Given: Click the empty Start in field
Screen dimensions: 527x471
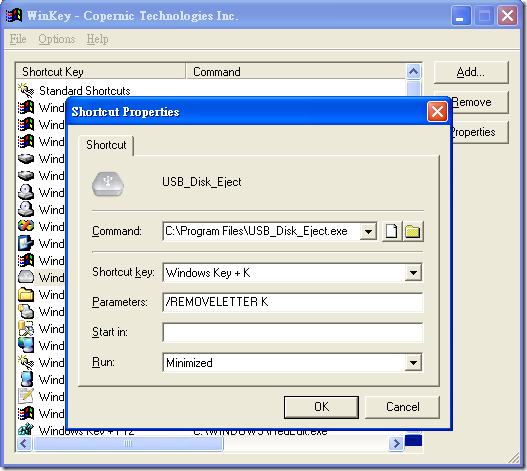Looking at the screenshot, I should (x=292, y=332).
